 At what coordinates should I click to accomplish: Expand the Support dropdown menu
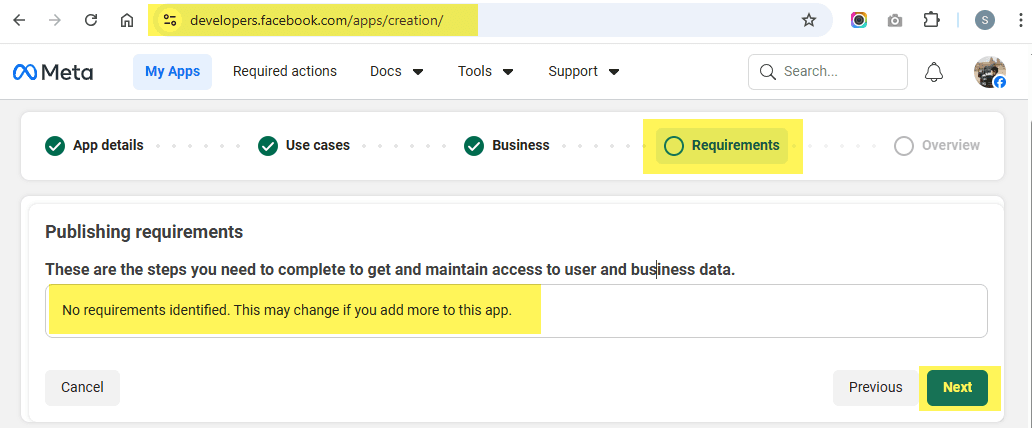coord(584,72)
